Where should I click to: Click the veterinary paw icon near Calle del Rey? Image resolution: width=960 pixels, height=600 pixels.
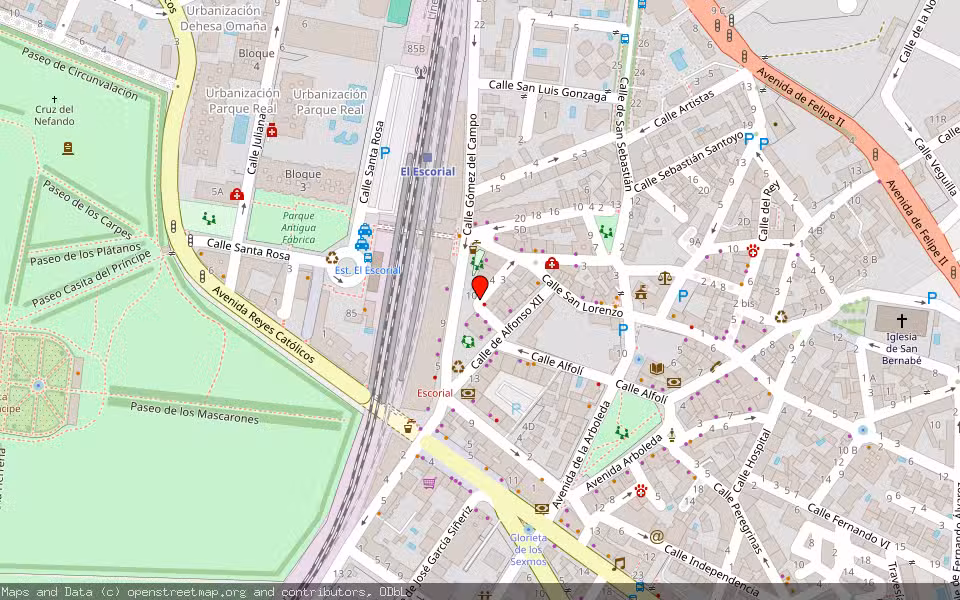(x=752, y=251)
